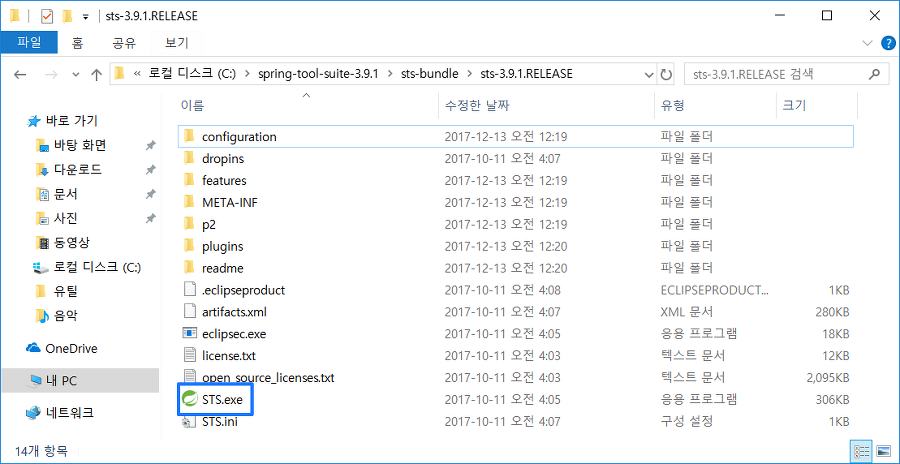This screenshot has height=464, width=900.
Task: Open 다운로드 in quick access
Action: click(x=68, y=170)
